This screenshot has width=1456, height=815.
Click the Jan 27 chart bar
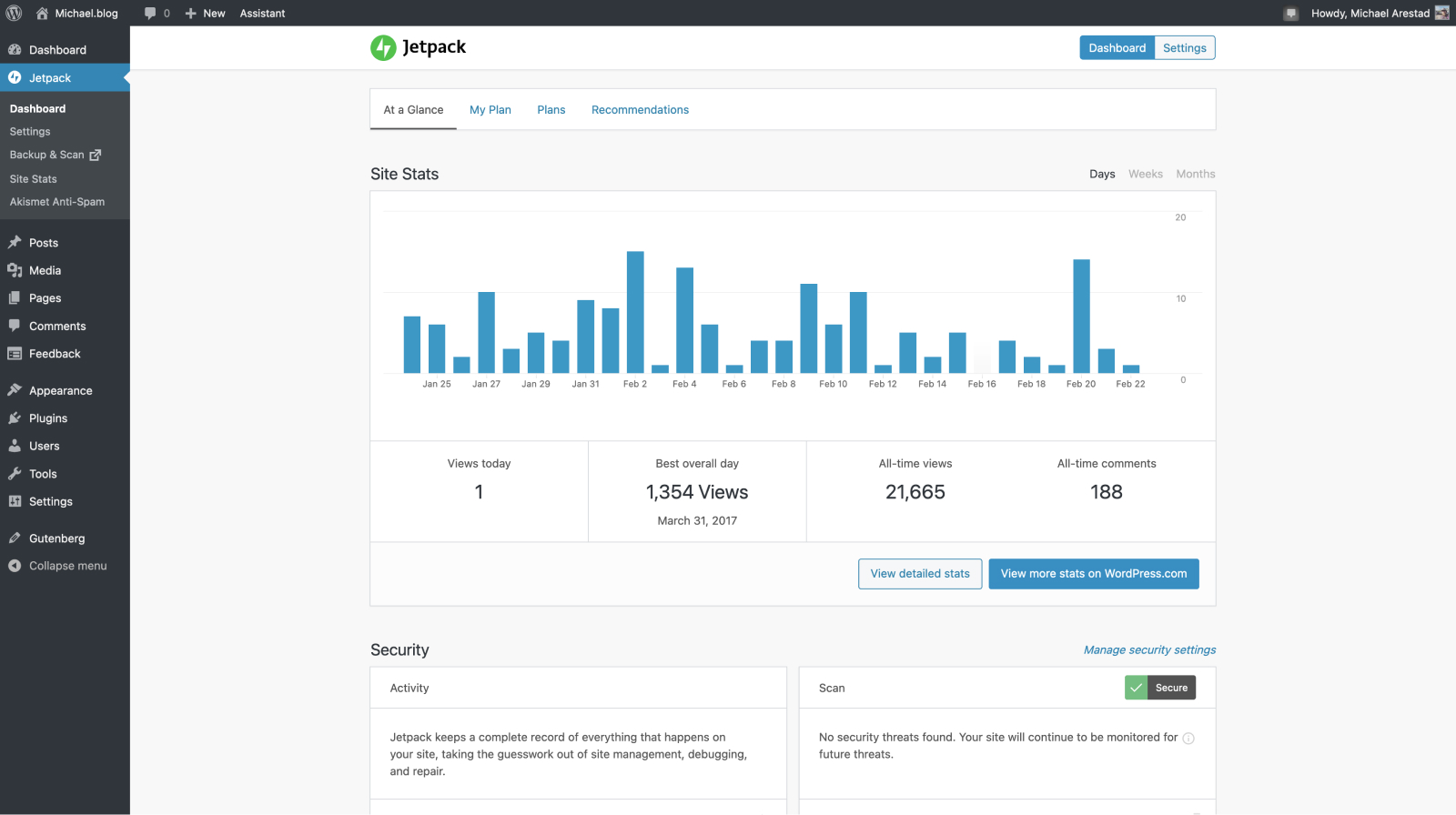(487, 332)
